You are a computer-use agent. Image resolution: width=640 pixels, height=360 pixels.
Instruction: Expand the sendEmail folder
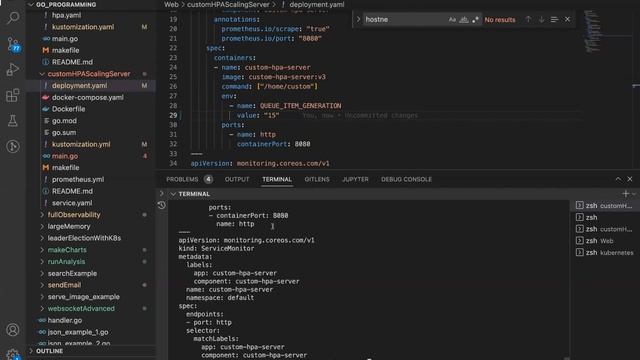(64, 285)
